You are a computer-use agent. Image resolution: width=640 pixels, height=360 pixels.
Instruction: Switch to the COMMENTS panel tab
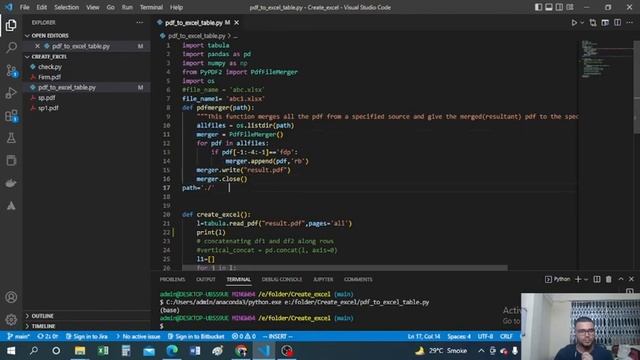click(358, 280)
